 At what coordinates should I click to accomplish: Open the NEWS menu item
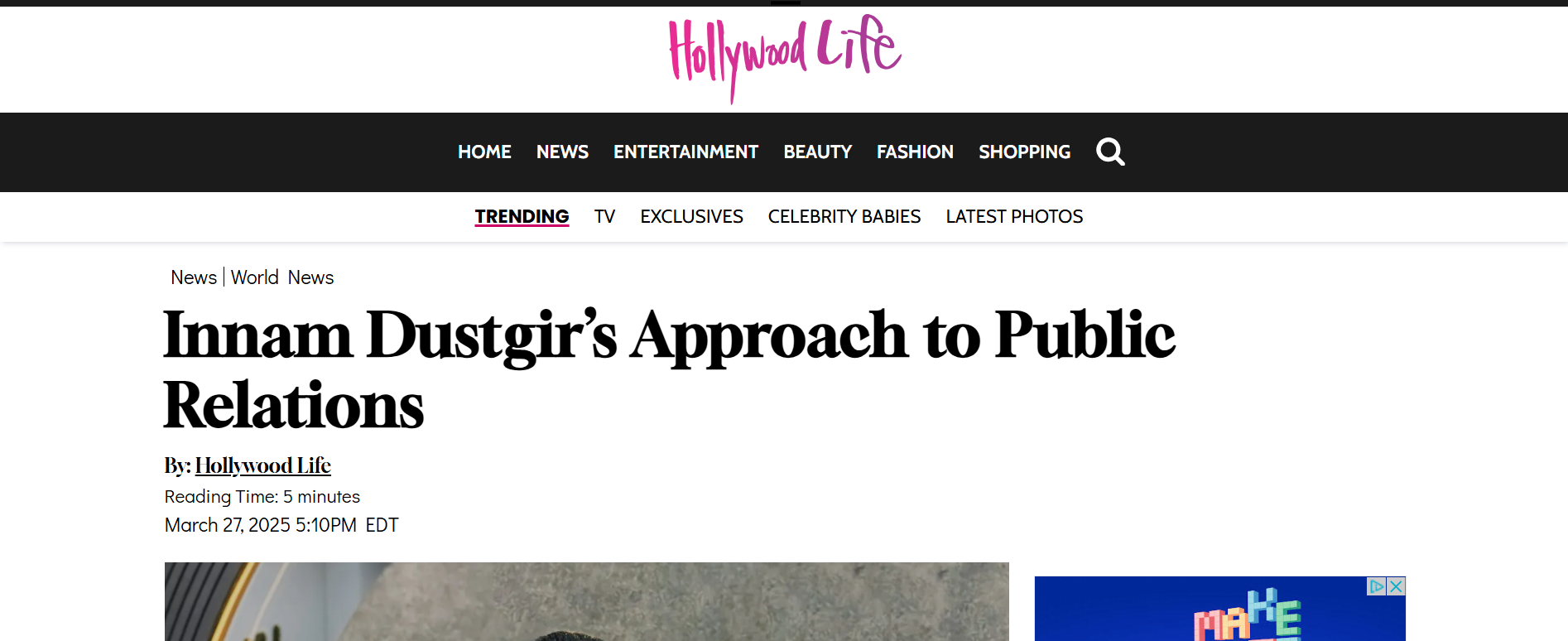pos(562,152)
